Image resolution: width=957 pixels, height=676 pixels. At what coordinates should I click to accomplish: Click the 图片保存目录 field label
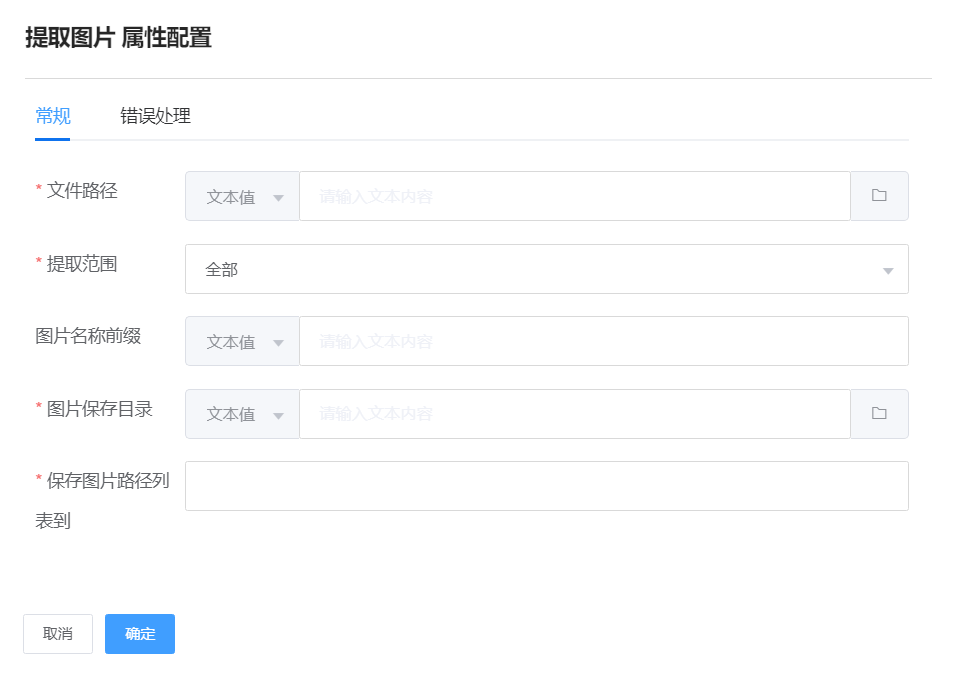(100, 408)
